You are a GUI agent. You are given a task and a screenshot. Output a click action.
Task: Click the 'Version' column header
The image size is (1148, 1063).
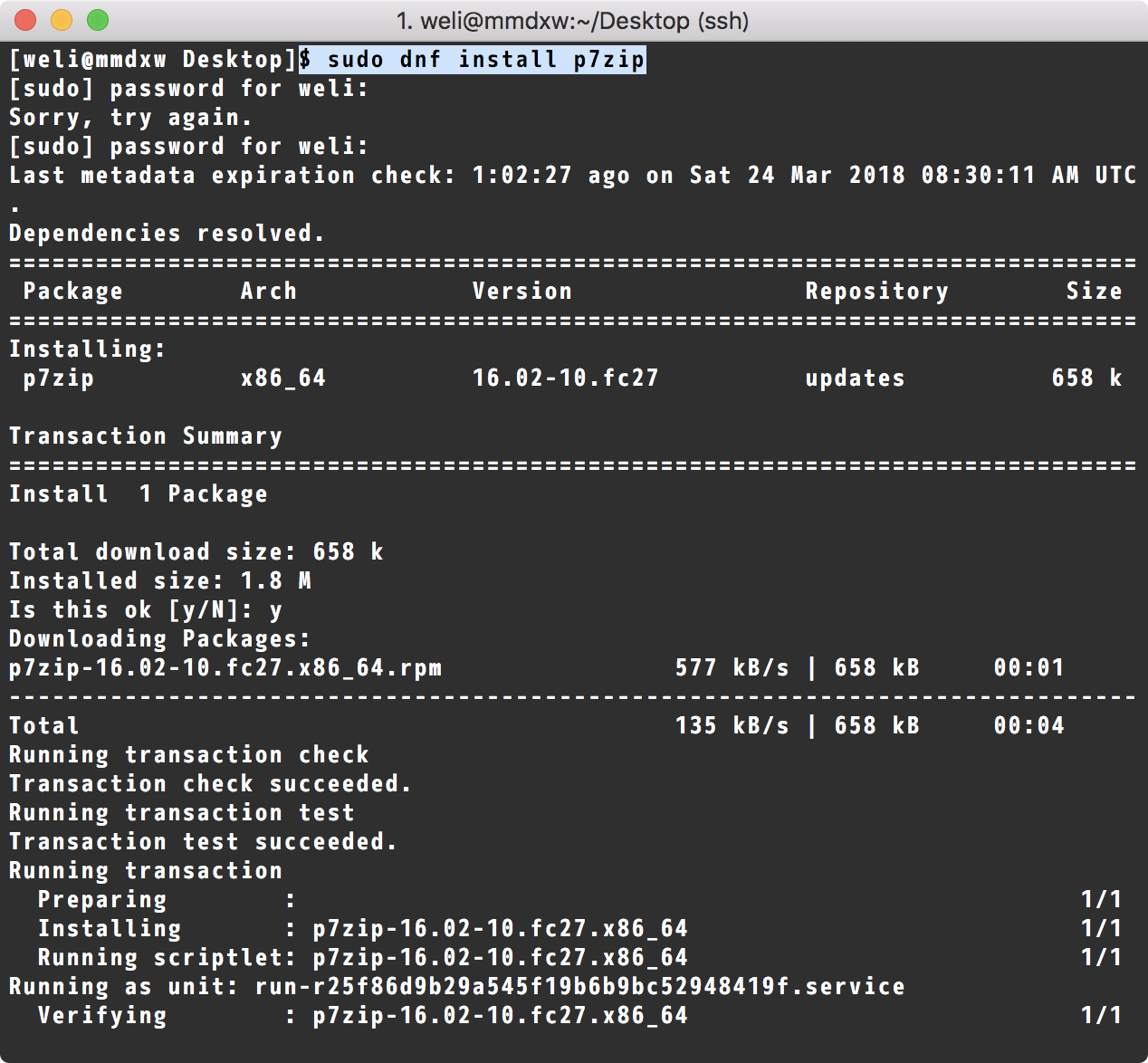(x=522, y=292)
